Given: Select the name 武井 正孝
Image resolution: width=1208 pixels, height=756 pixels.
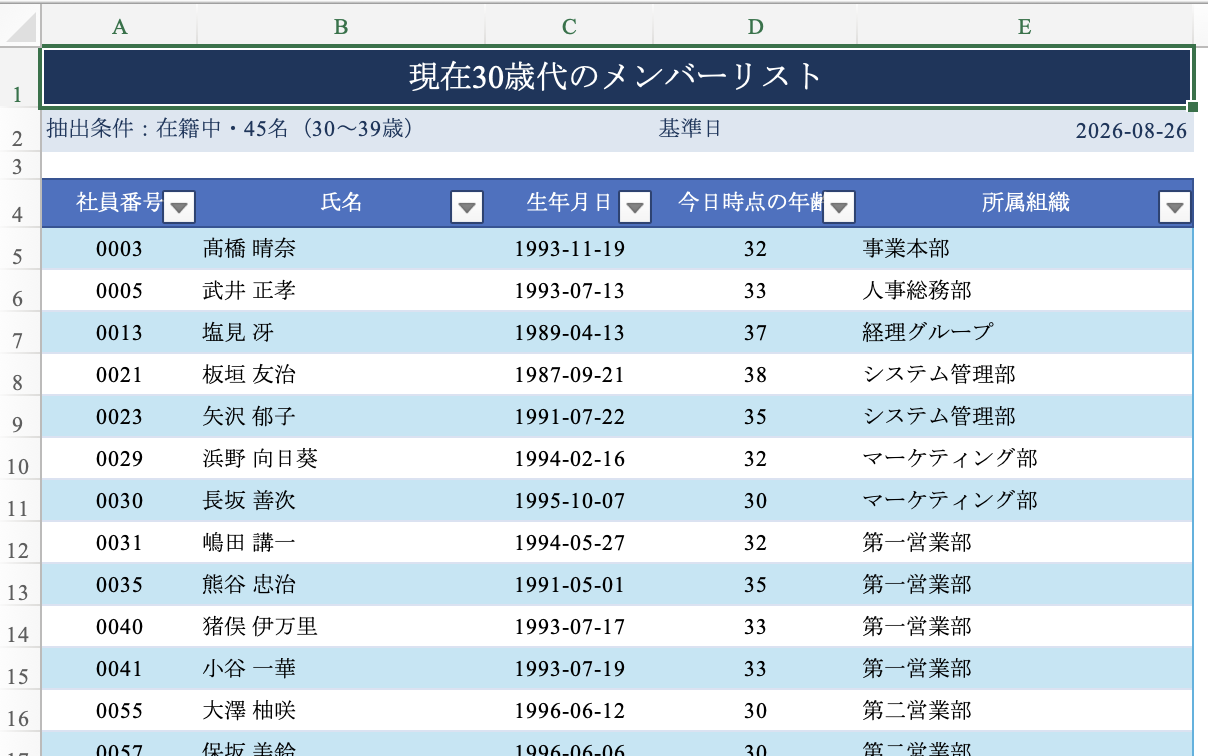Looking at the screenshot, I should (x=249, y=290).
